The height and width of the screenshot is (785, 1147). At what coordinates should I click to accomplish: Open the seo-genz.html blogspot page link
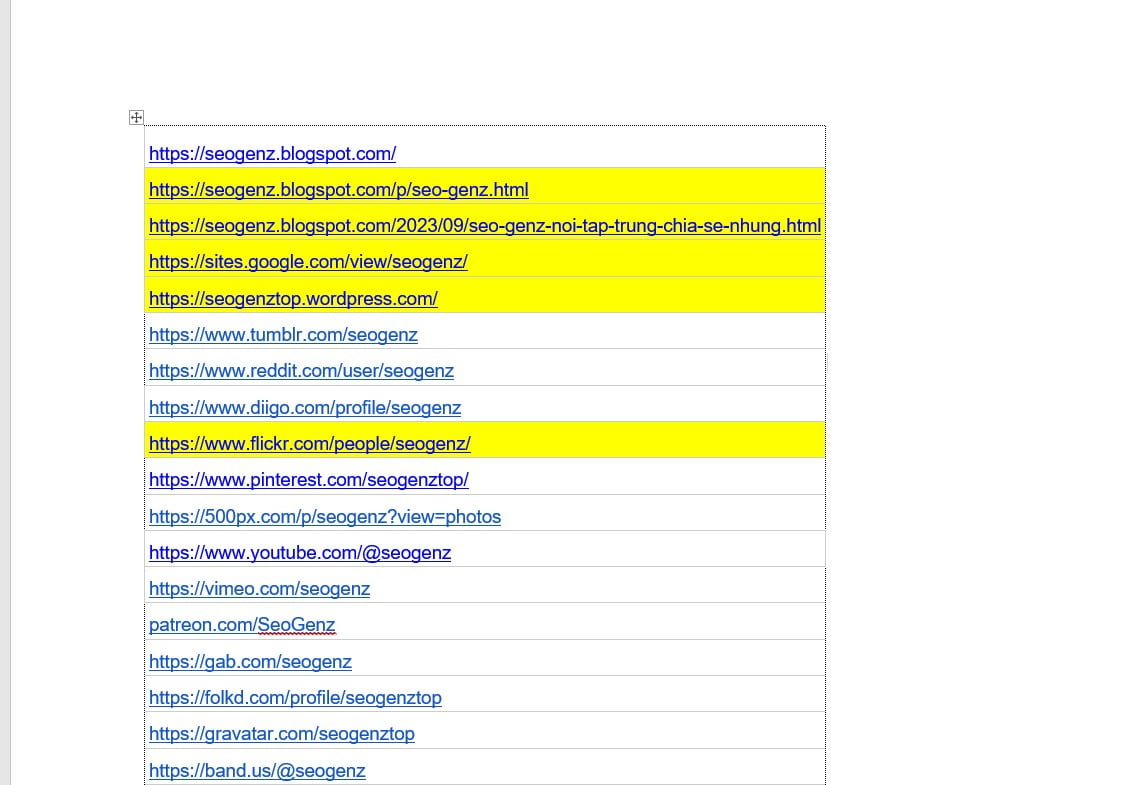339,190
